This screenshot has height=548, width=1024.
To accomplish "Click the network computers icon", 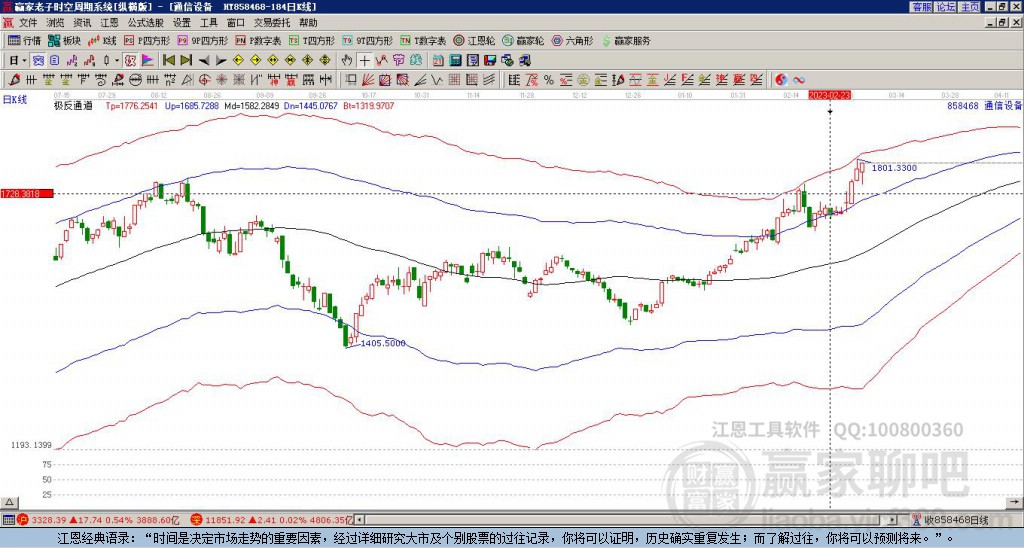I will coord(524,61).
